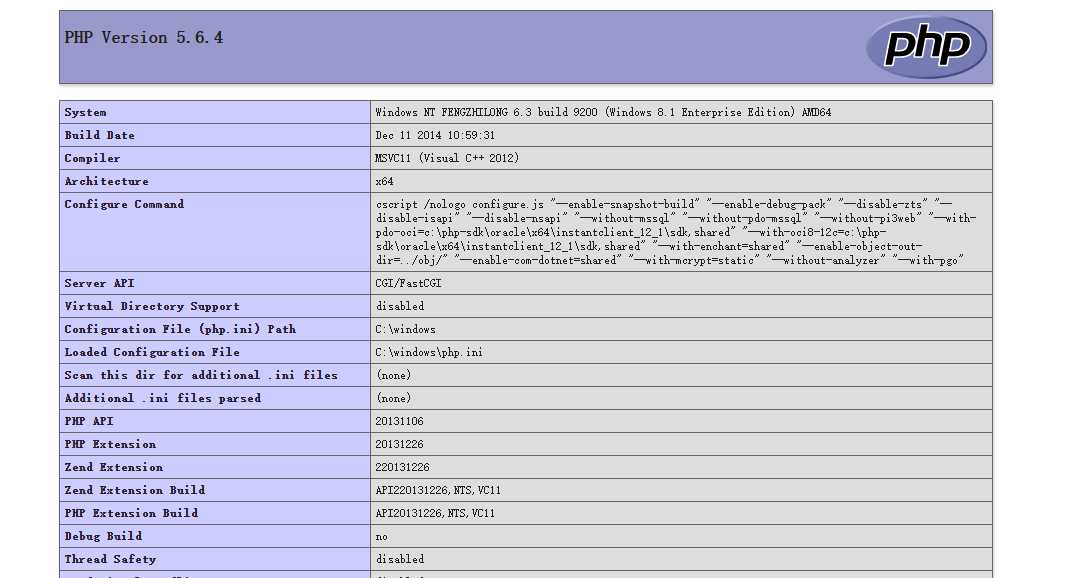This screenshot has width=1072, height=578.
Task: Click the Compiler label
Action: [92, 158]
